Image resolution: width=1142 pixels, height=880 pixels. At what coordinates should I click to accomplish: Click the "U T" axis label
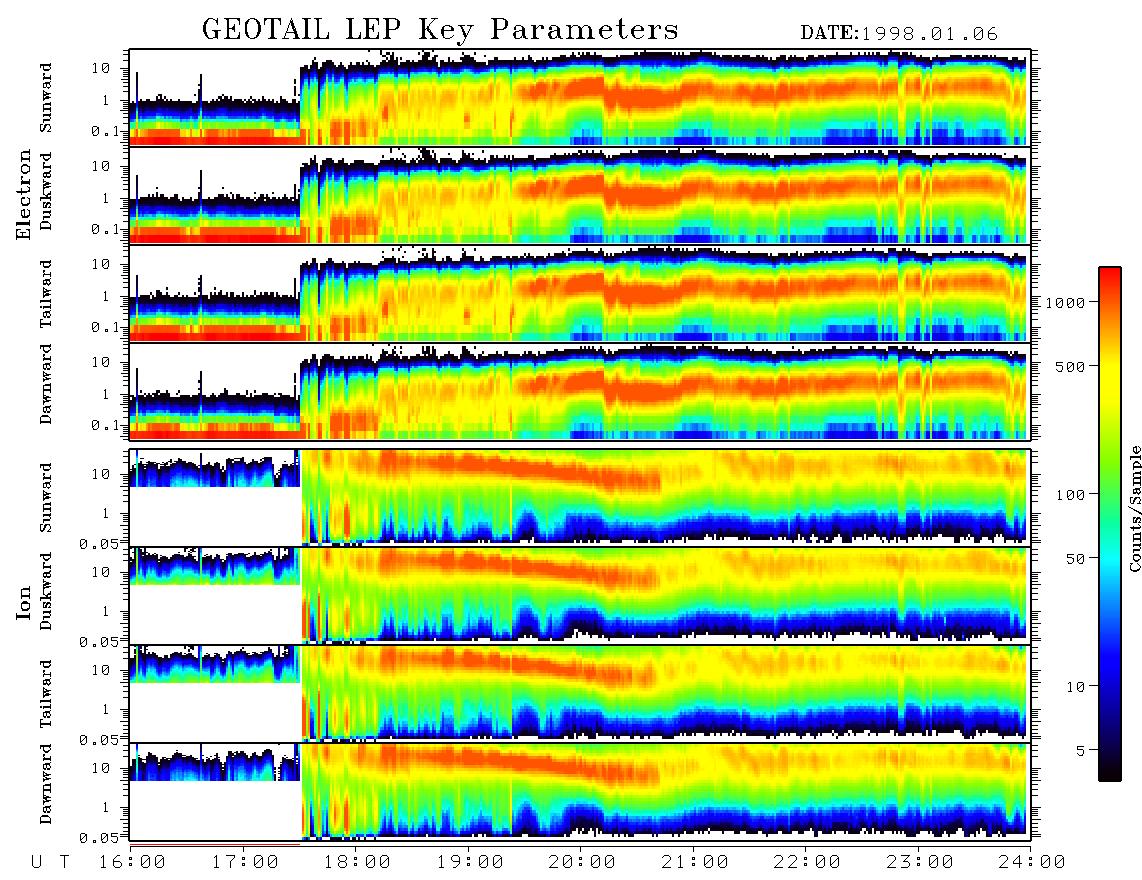tap(50, 863)
